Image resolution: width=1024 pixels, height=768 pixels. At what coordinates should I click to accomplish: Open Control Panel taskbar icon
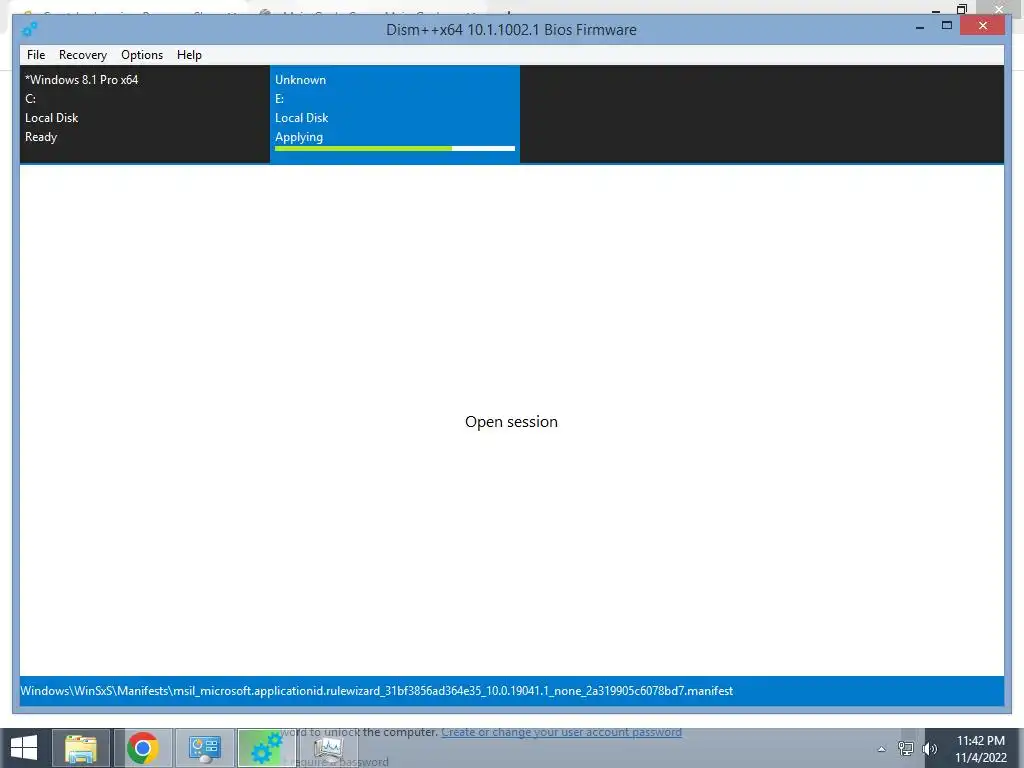[x=204, y=748]
